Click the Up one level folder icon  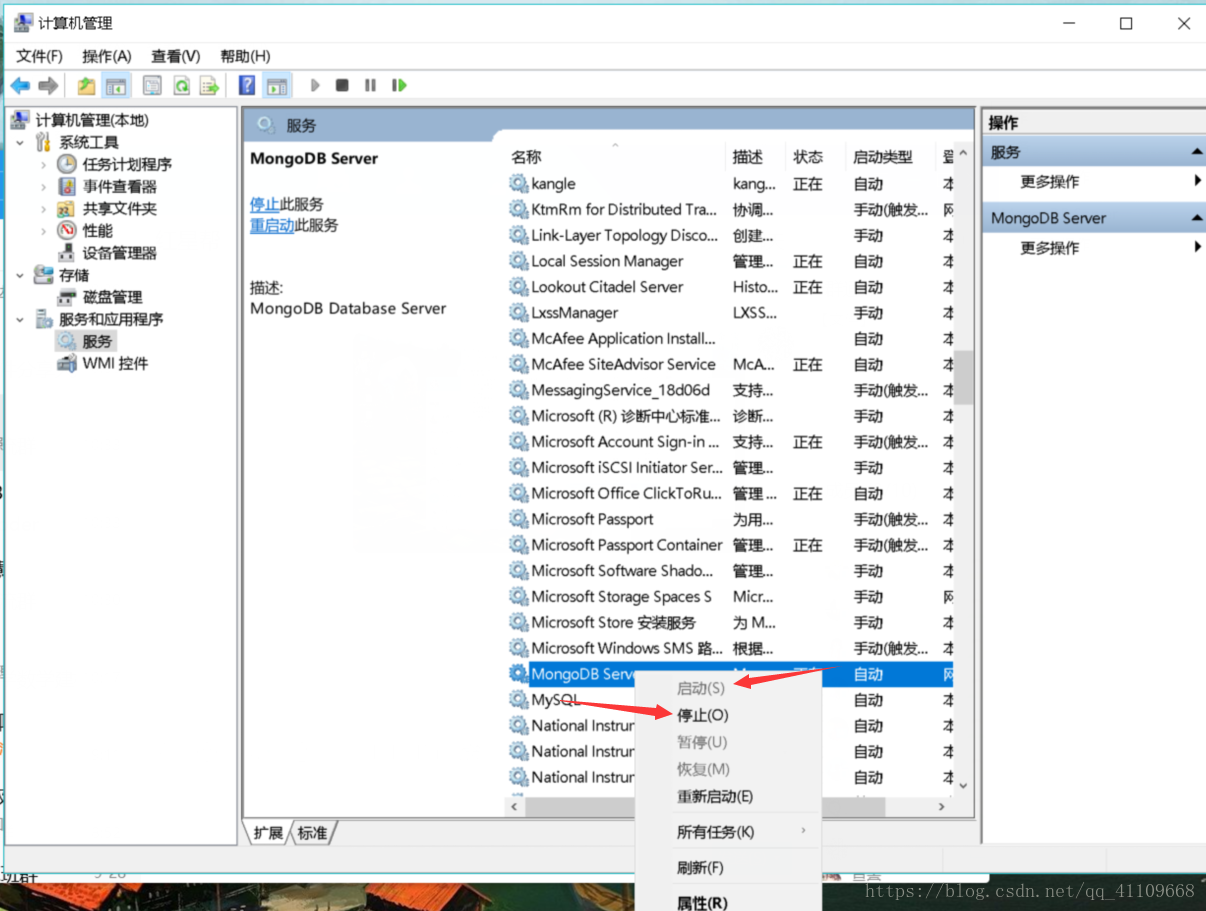click(87, 86)
